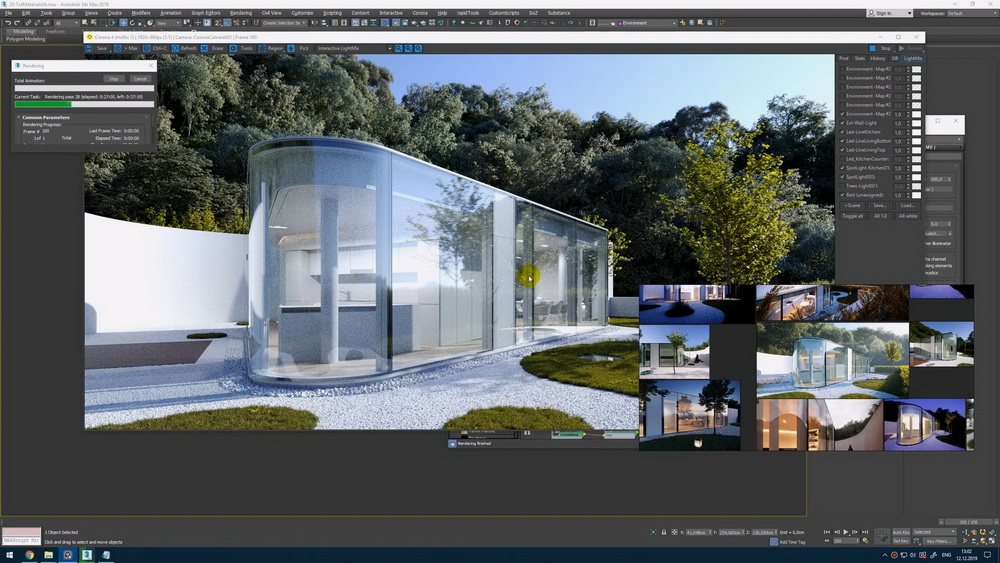Enable the Trees-Light001 checkbox
This screenshot has width=1000, height=563.
pos(842,186)
